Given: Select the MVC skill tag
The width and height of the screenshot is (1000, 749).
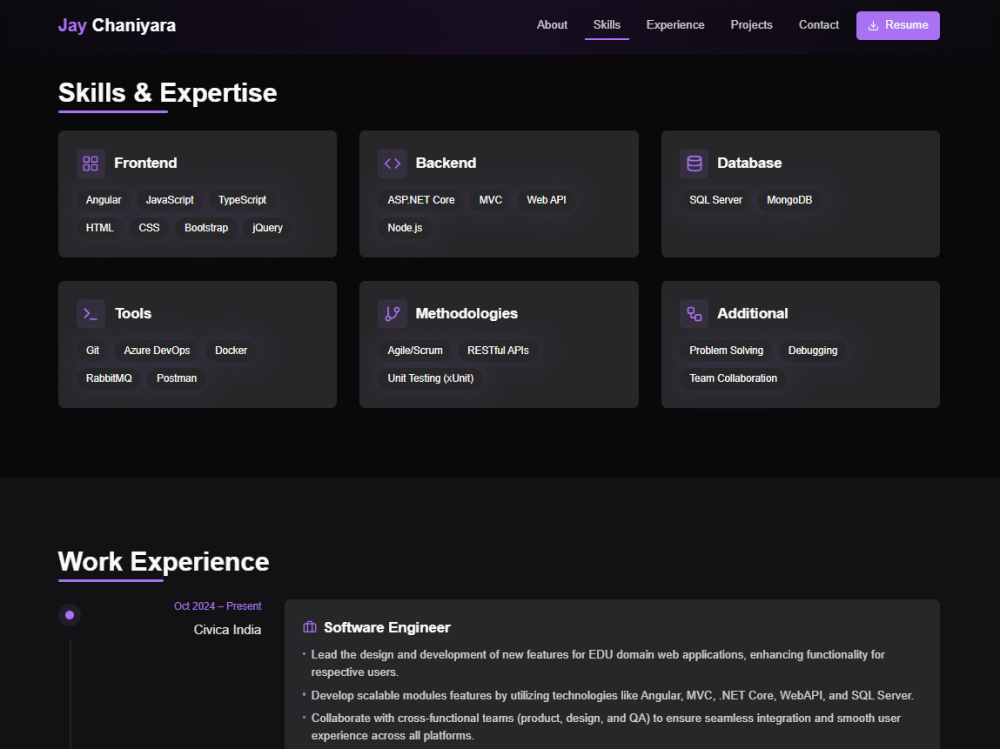Looking at the screenshot, I should pyautogui.click(x=490, y=200).
